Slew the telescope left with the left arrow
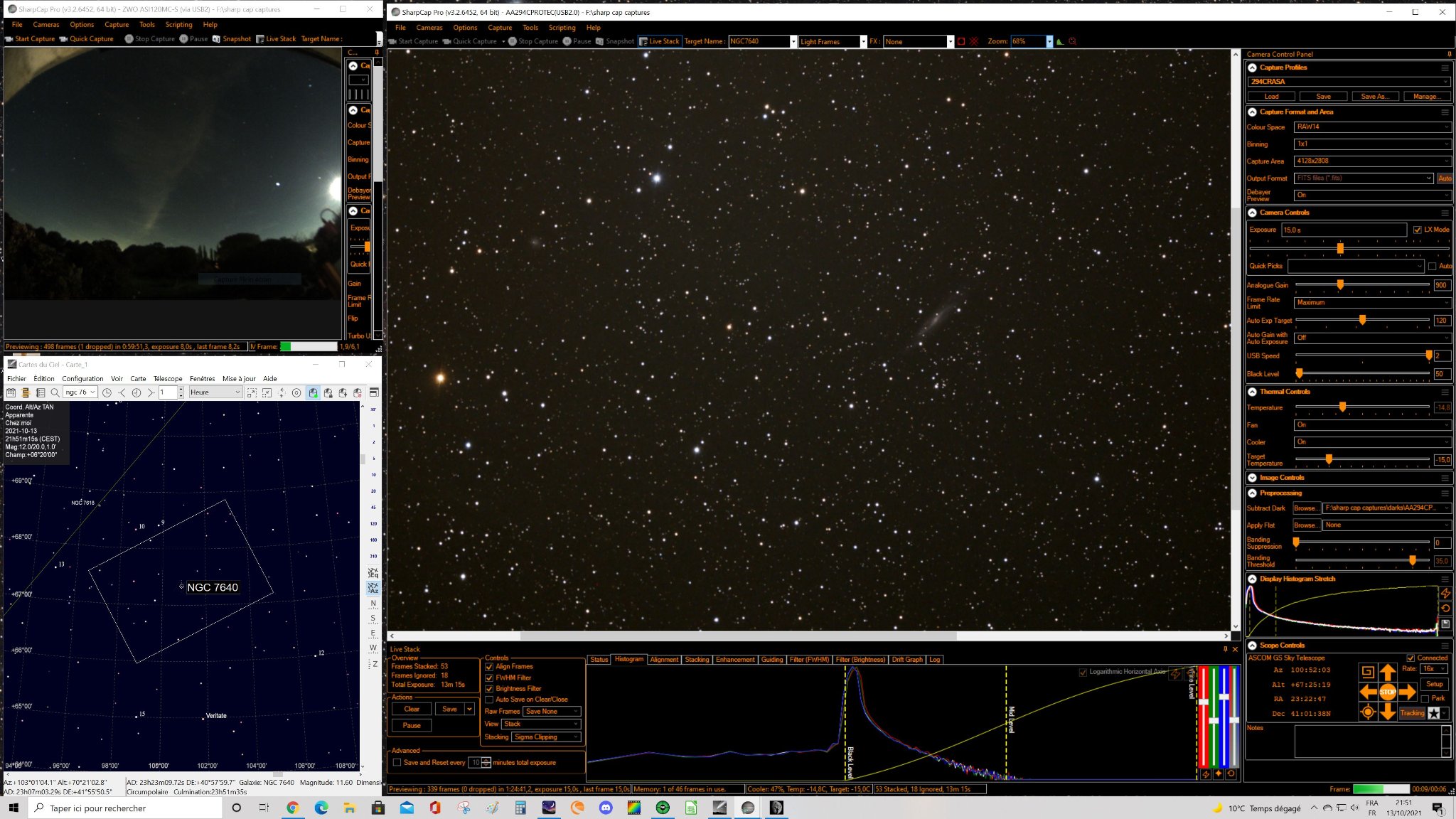Image resolution: width=1456 pixels, height=819 pixels. pyautogui.click(x=1367, y=692)
